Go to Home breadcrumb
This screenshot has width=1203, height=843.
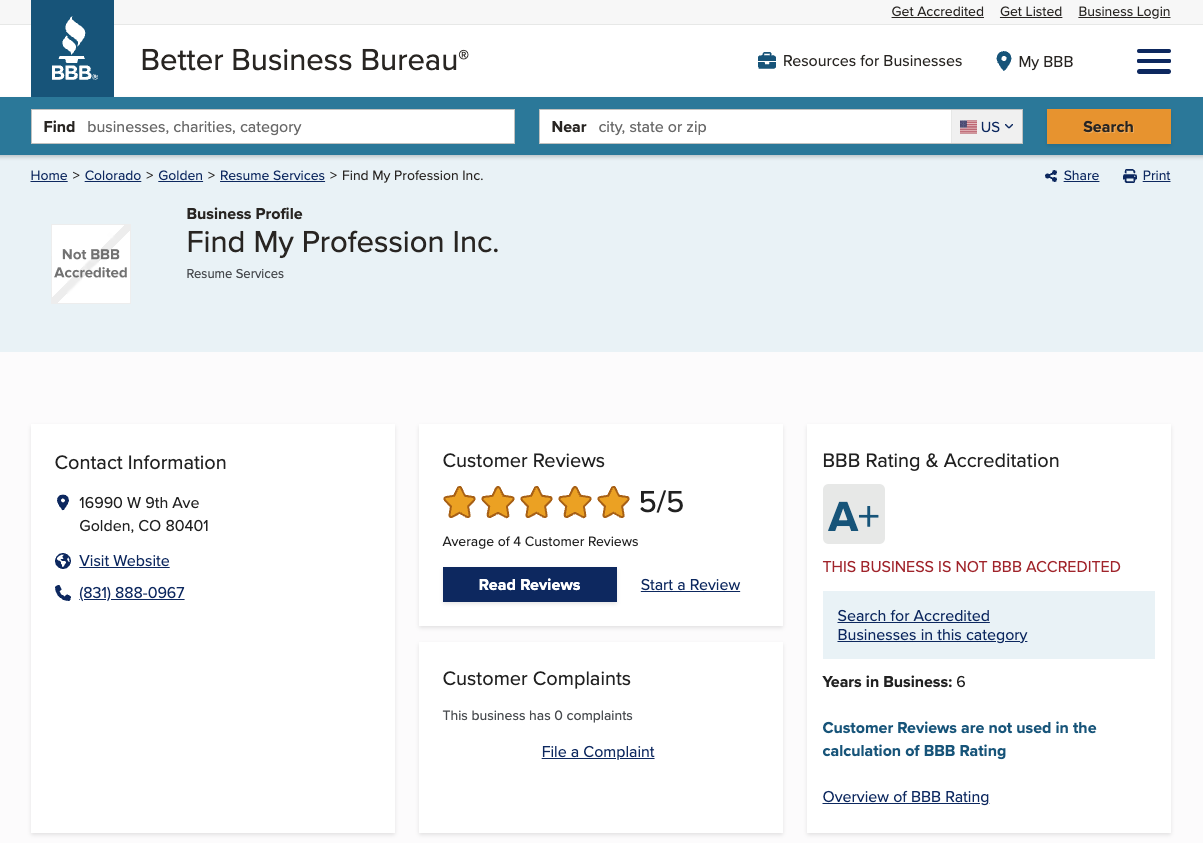point(49,176)
